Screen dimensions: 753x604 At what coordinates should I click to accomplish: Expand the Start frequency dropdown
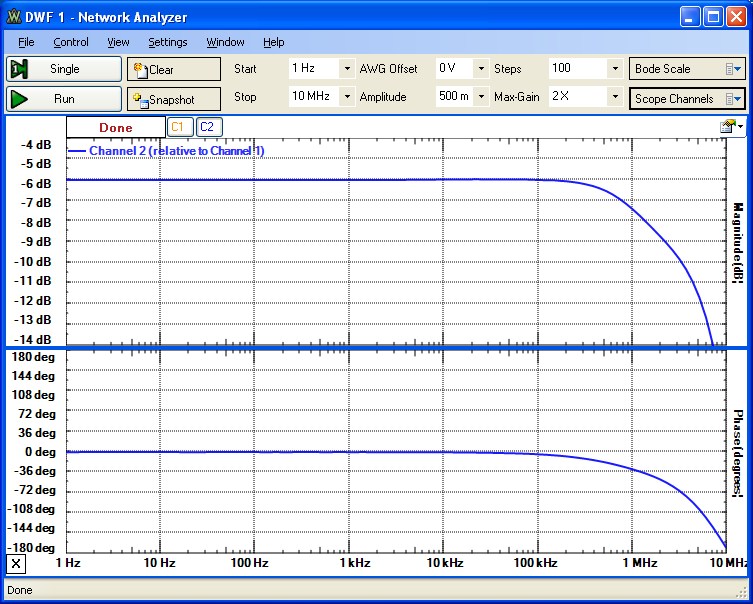(347, 69)
